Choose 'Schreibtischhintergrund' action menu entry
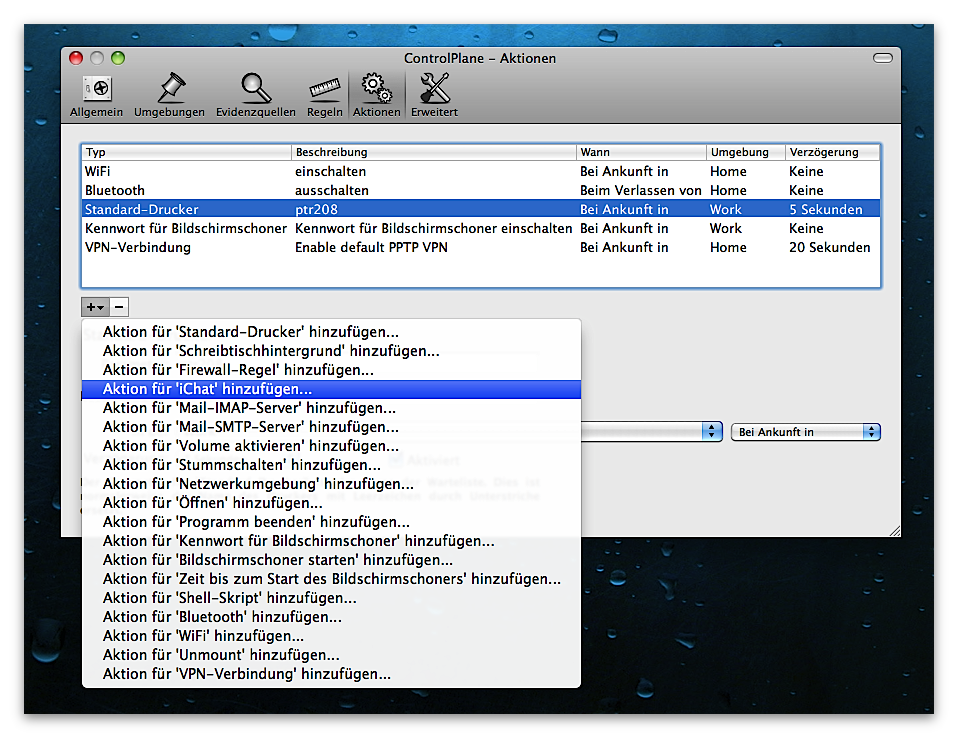The width and height of the screenshot is (958, 738). (331, 351)
